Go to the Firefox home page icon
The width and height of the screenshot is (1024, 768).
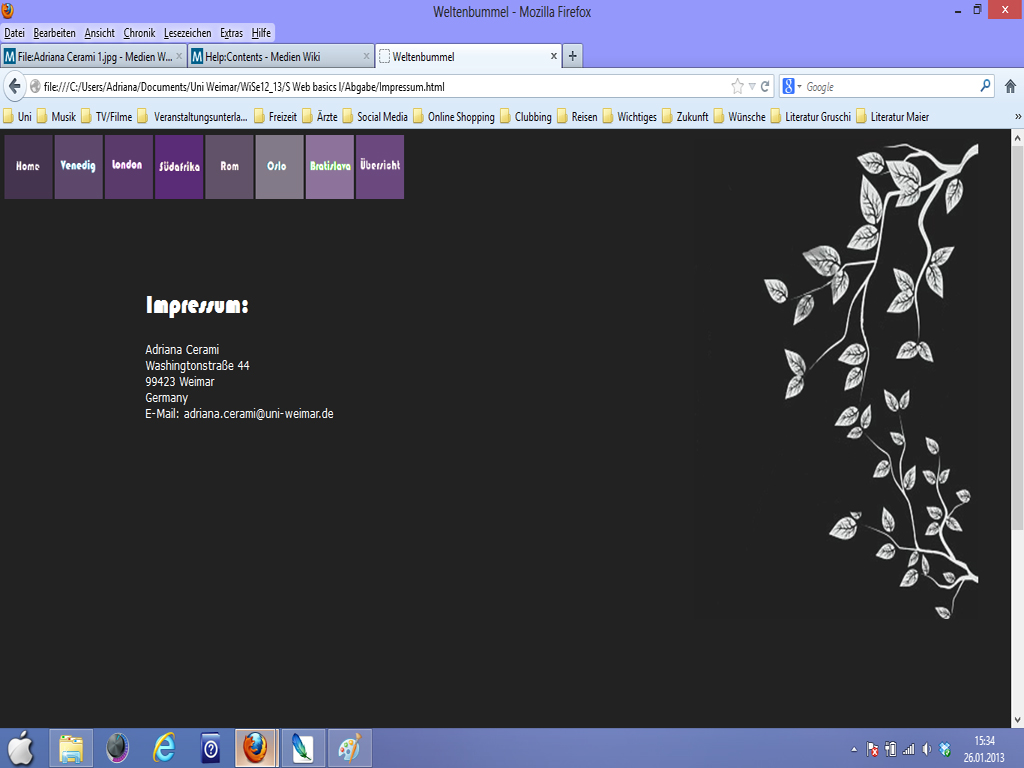coord(1010,86)
